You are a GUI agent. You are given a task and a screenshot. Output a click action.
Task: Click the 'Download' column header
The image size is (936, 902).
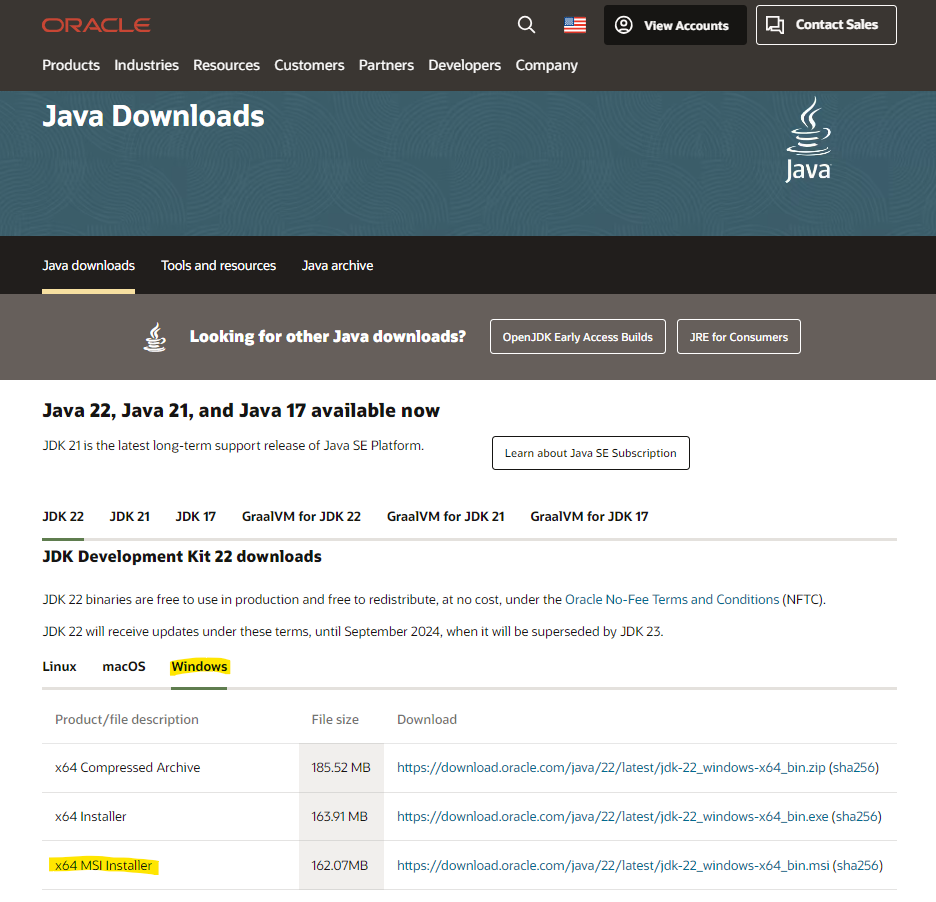click(427, 720)
